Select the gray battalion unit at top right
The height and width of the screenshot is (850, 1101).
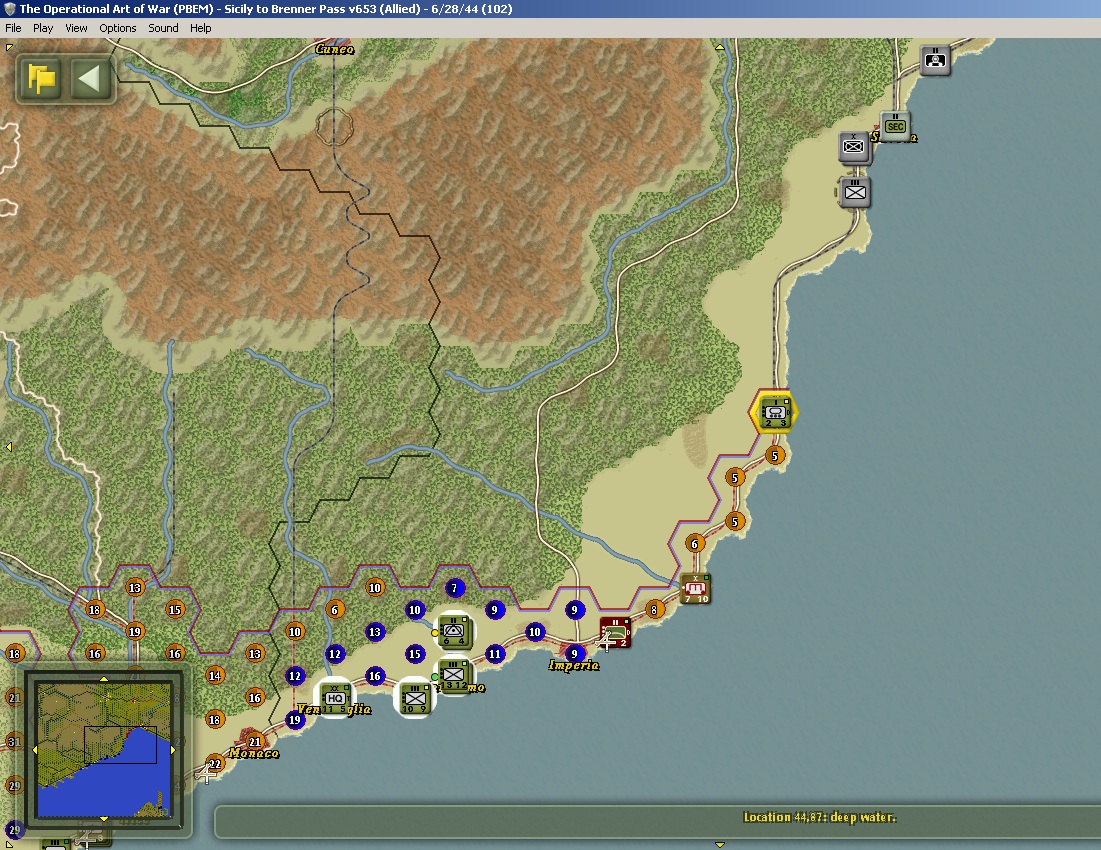(935, 60)
